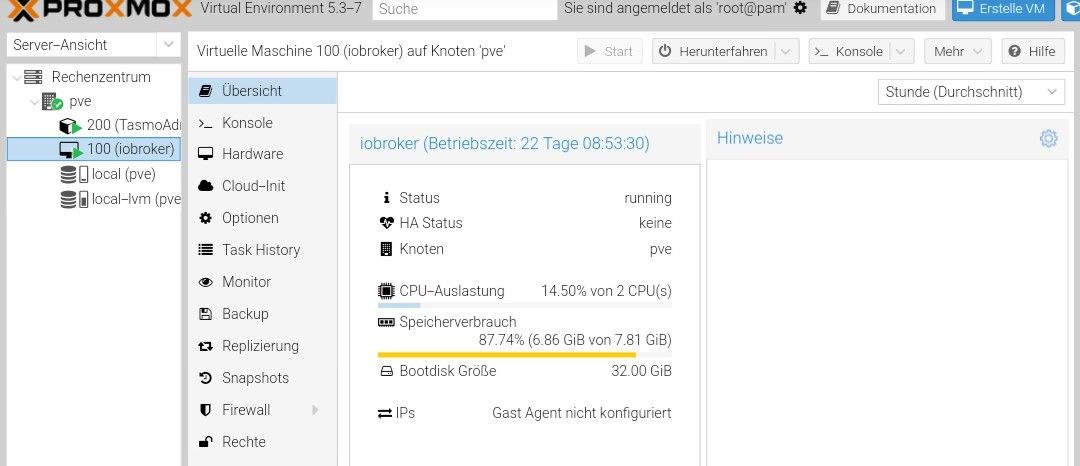Collapse the Rechenzentrum tree node
The image size is (1080, 466).
coord(16,77)
